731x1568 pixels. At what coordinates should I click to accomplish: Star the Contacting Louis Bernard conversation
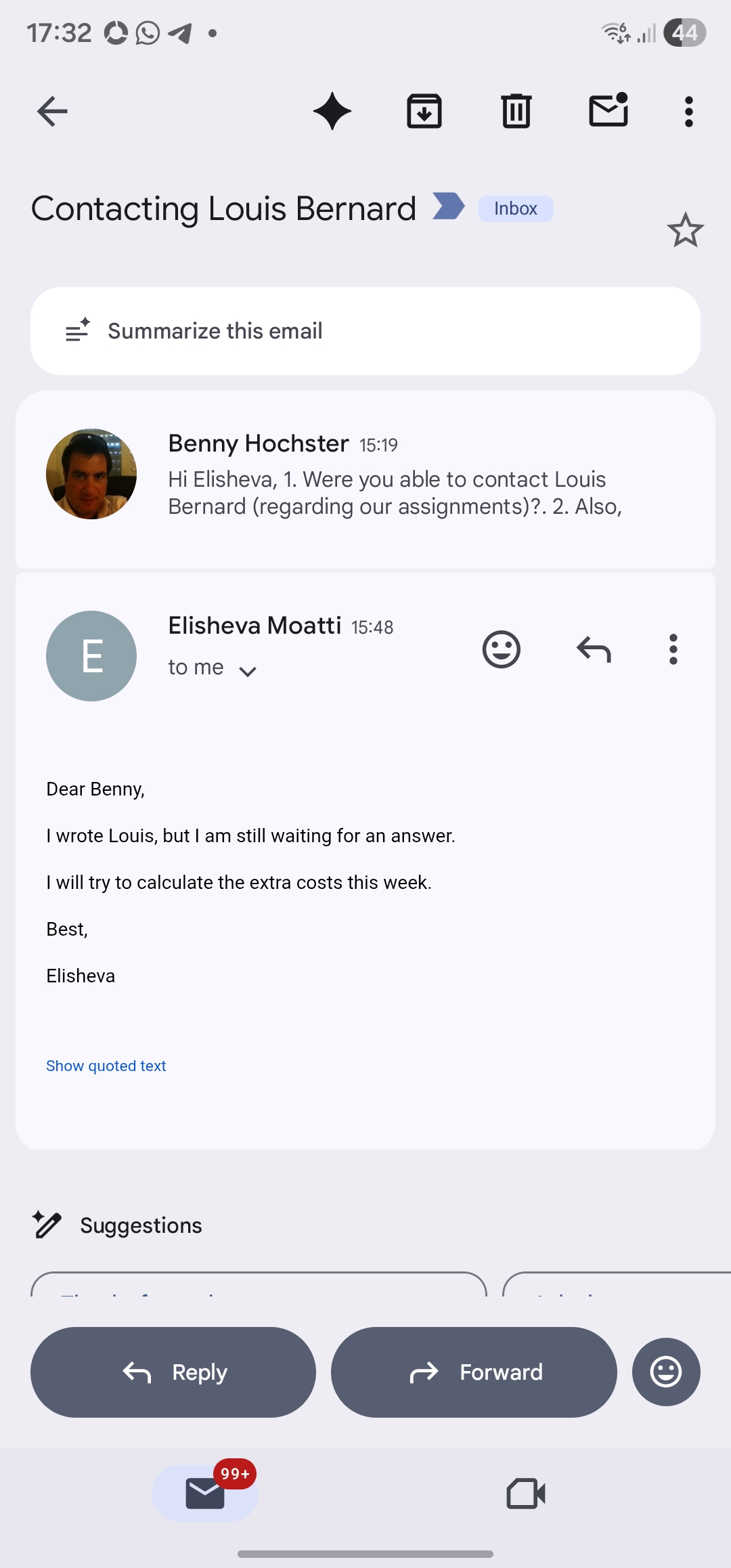(685, 230)
